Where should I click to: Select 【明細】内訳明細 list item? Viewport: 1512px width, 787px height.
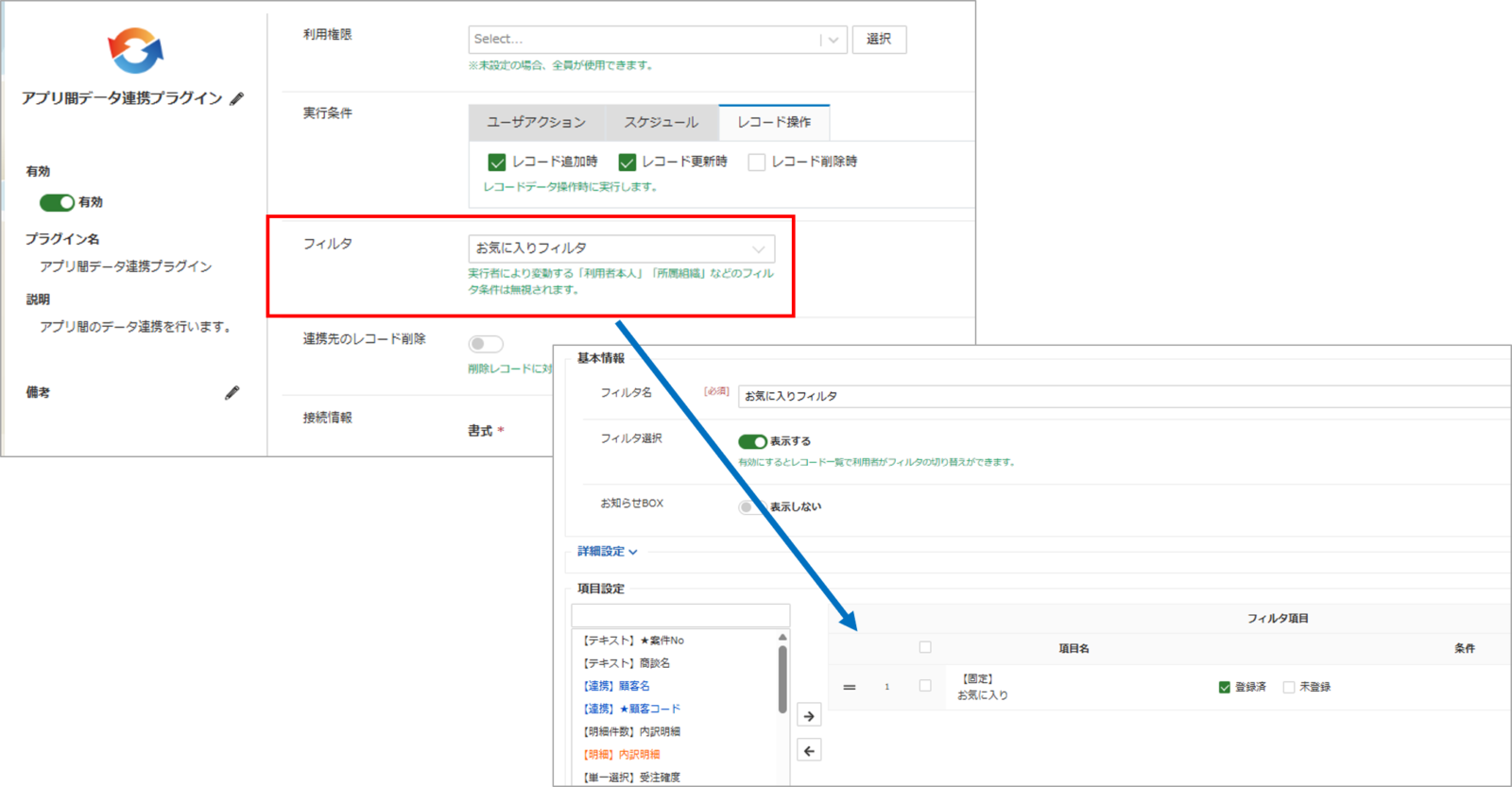pos(620,754)
